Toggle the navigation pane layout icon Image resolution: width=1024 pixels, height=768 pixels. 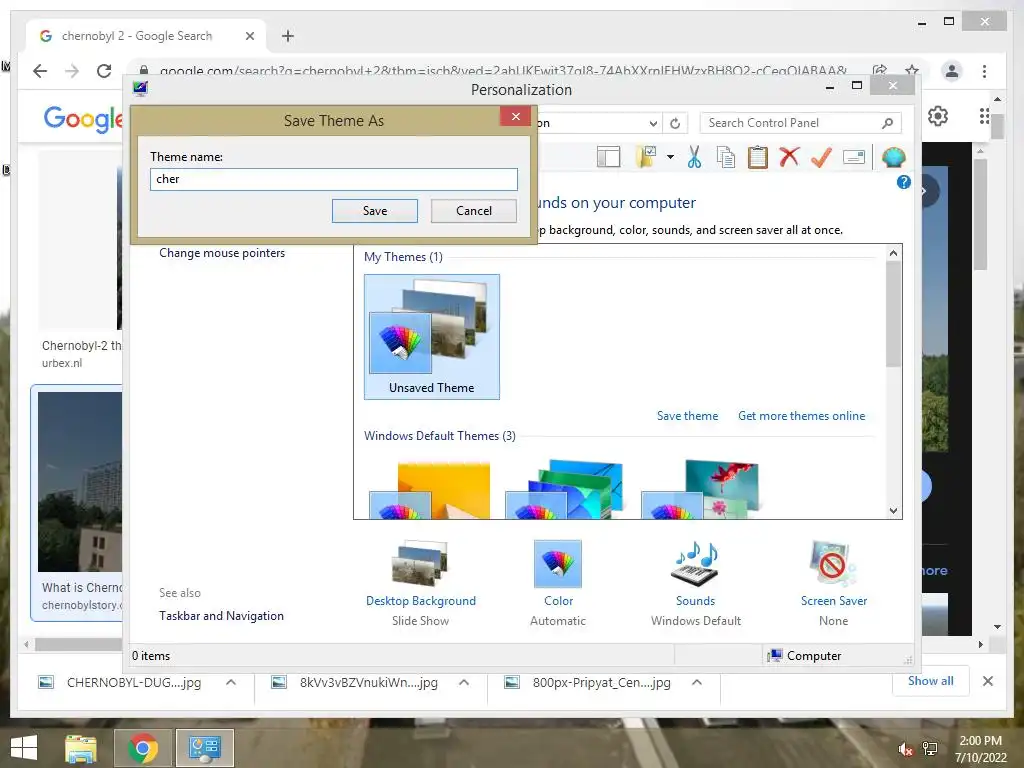tap(609, 157)
